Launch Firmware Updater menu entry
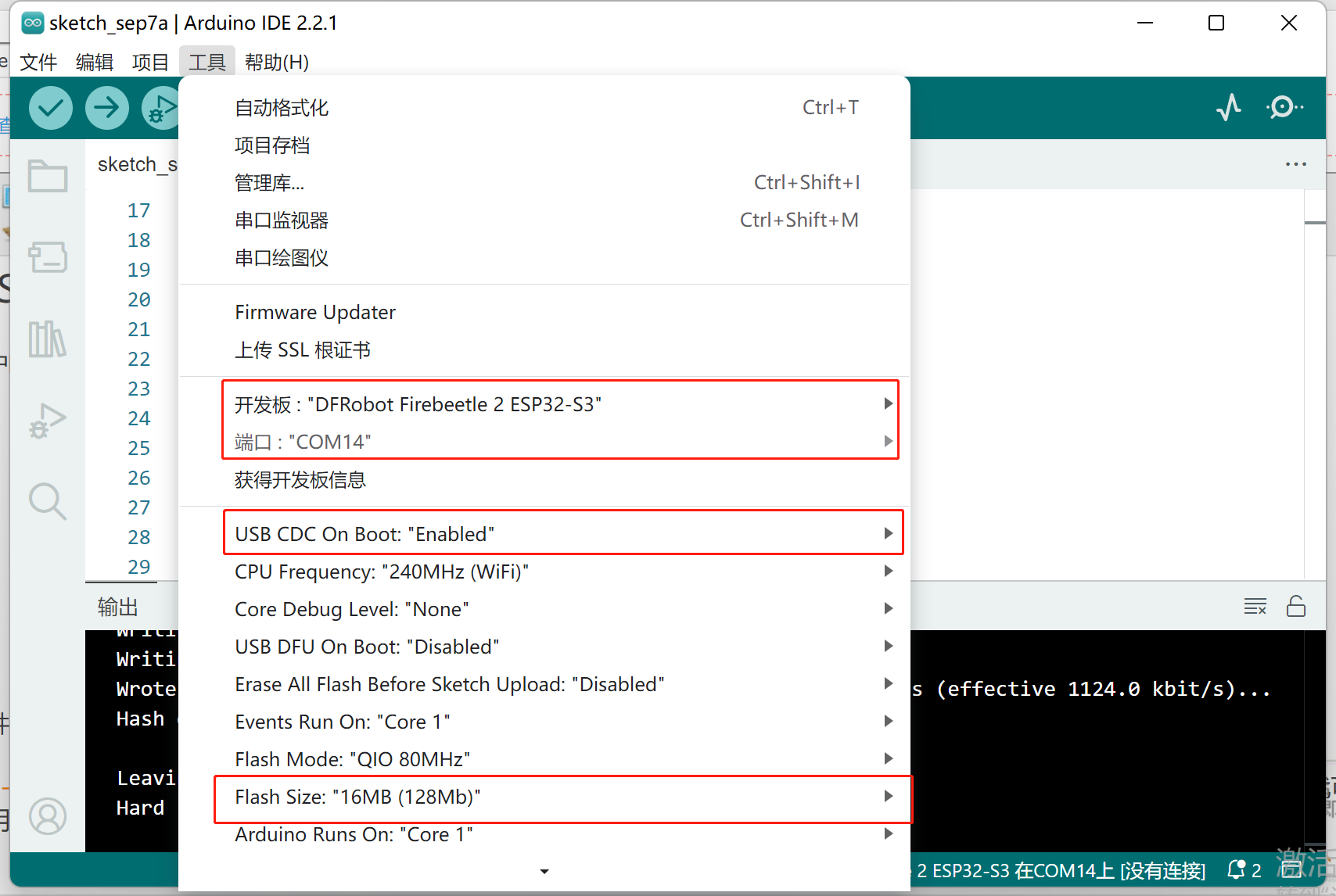This screenshot has width=1336, height=896. point(544,313)
